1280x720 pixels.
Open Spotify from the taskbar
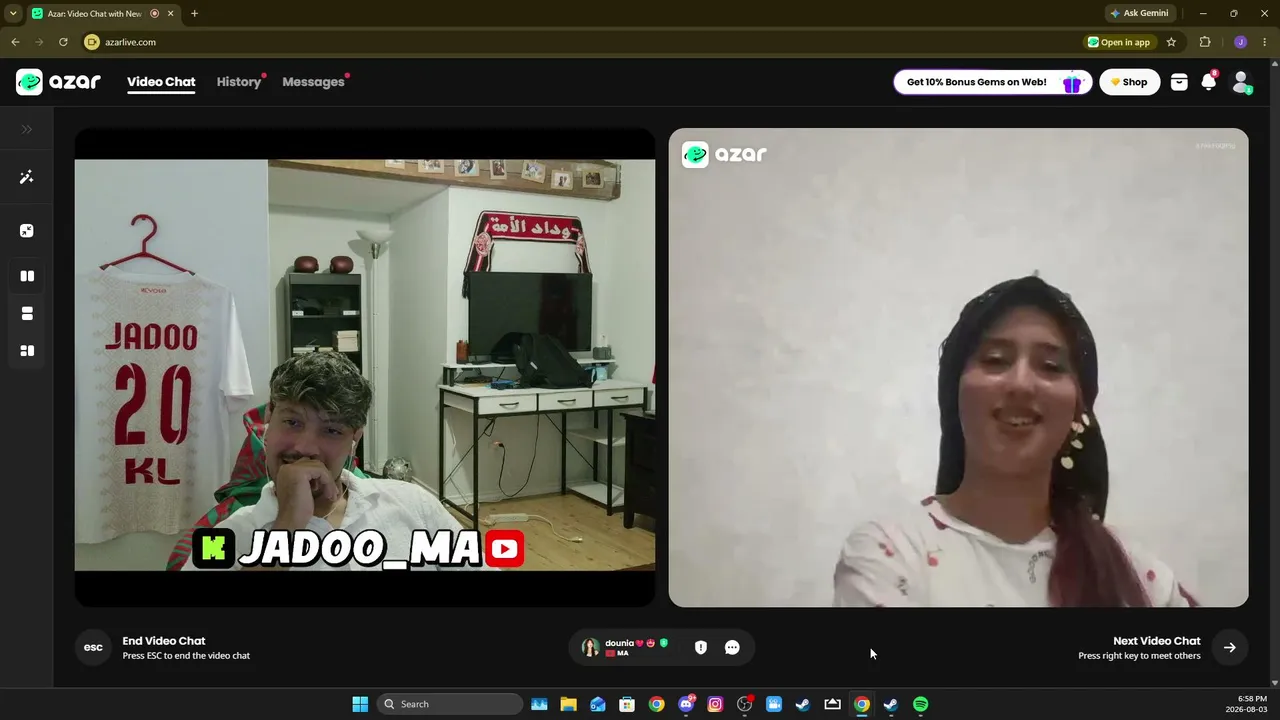tap(920, 704)
